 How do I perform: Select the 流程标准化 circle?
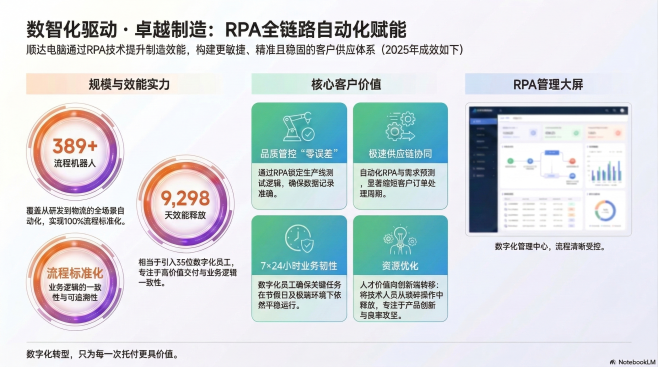pyautogui.click(x=75, y=281)
